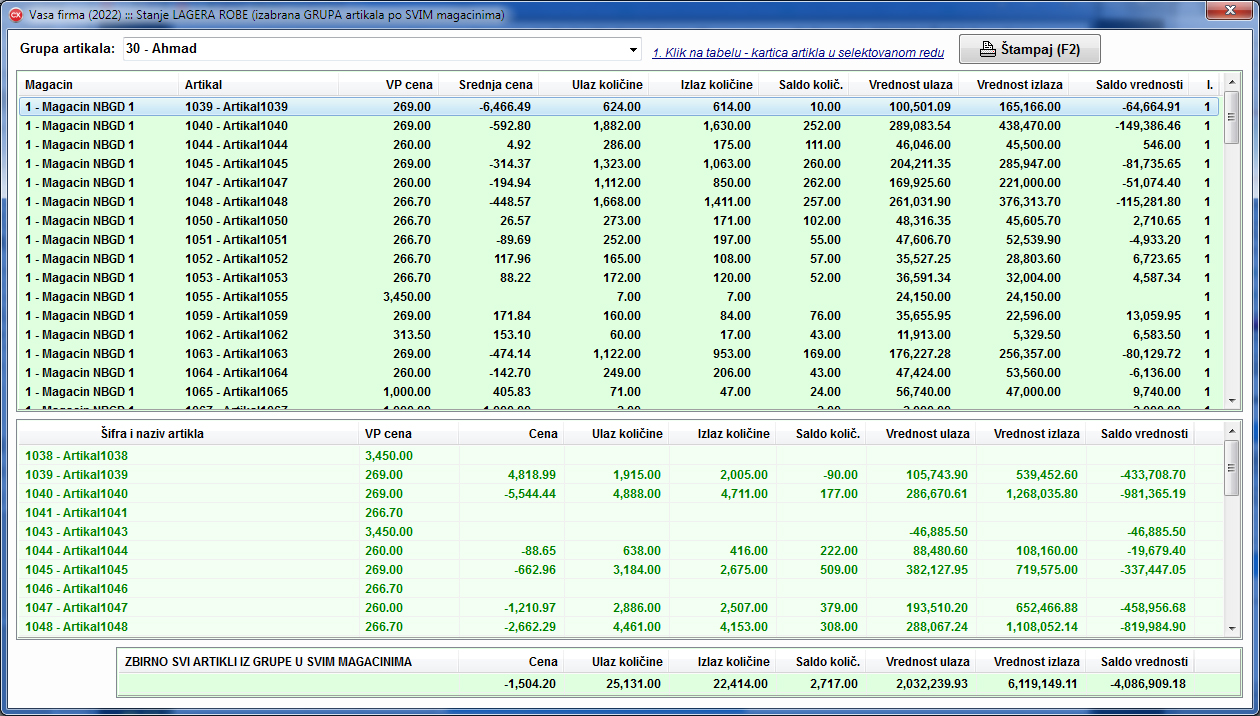Select the 1053 - Artikal1053 row
The width and height of the screenshot is (1260, 716).
click(621, 278)
